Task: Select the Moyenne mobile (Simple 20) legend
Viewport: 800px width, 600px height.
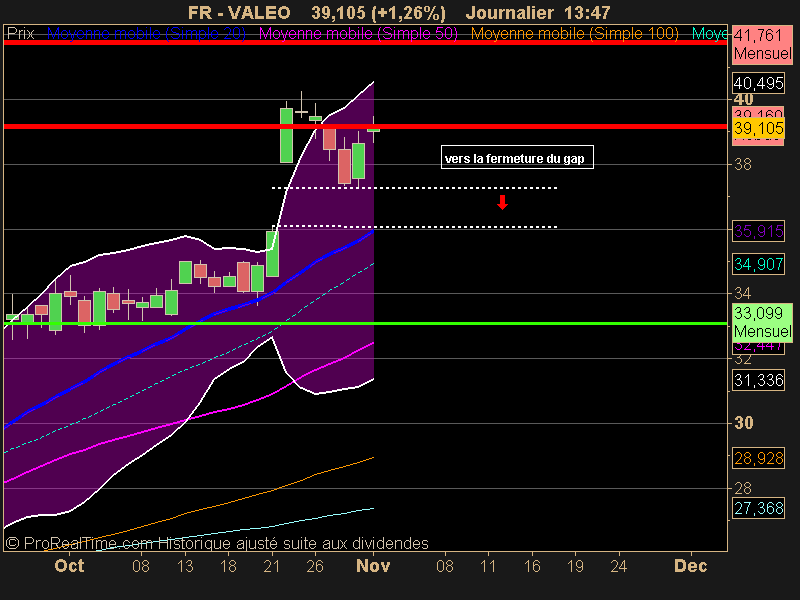Action: pyautogui.click(x=146, y=34)
